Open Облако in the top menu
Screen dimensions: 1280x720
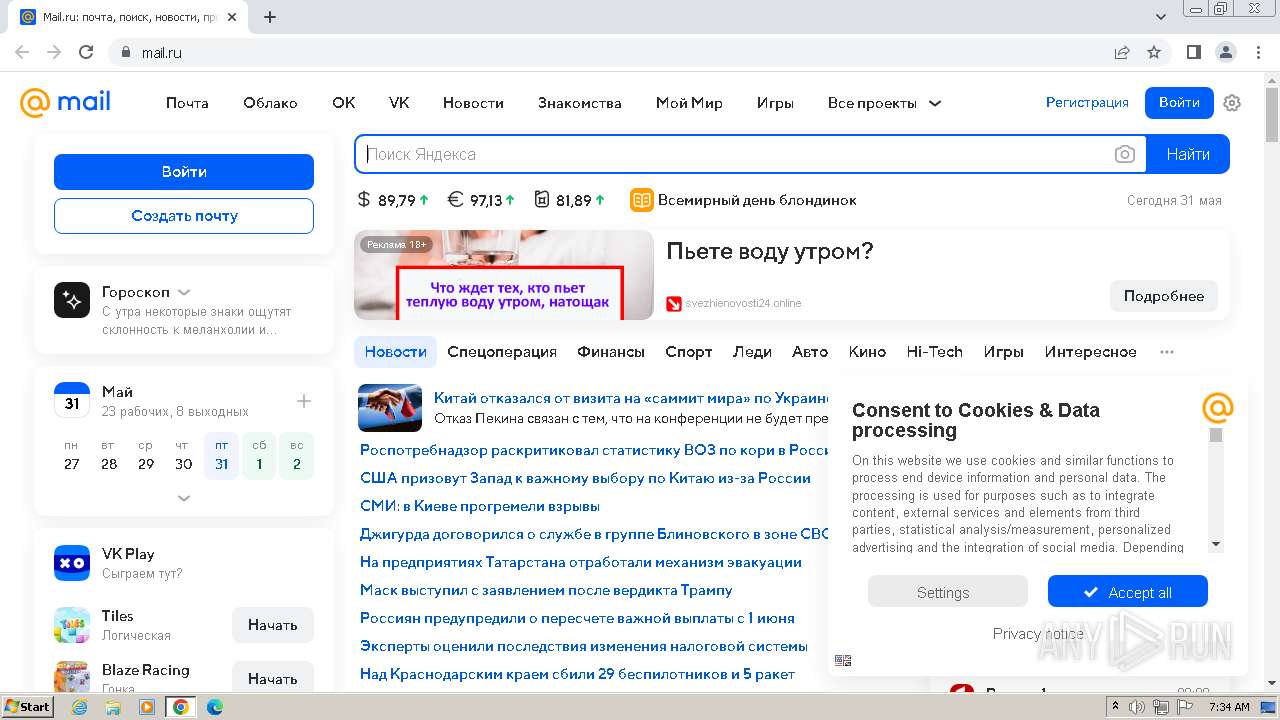[270, 103]
